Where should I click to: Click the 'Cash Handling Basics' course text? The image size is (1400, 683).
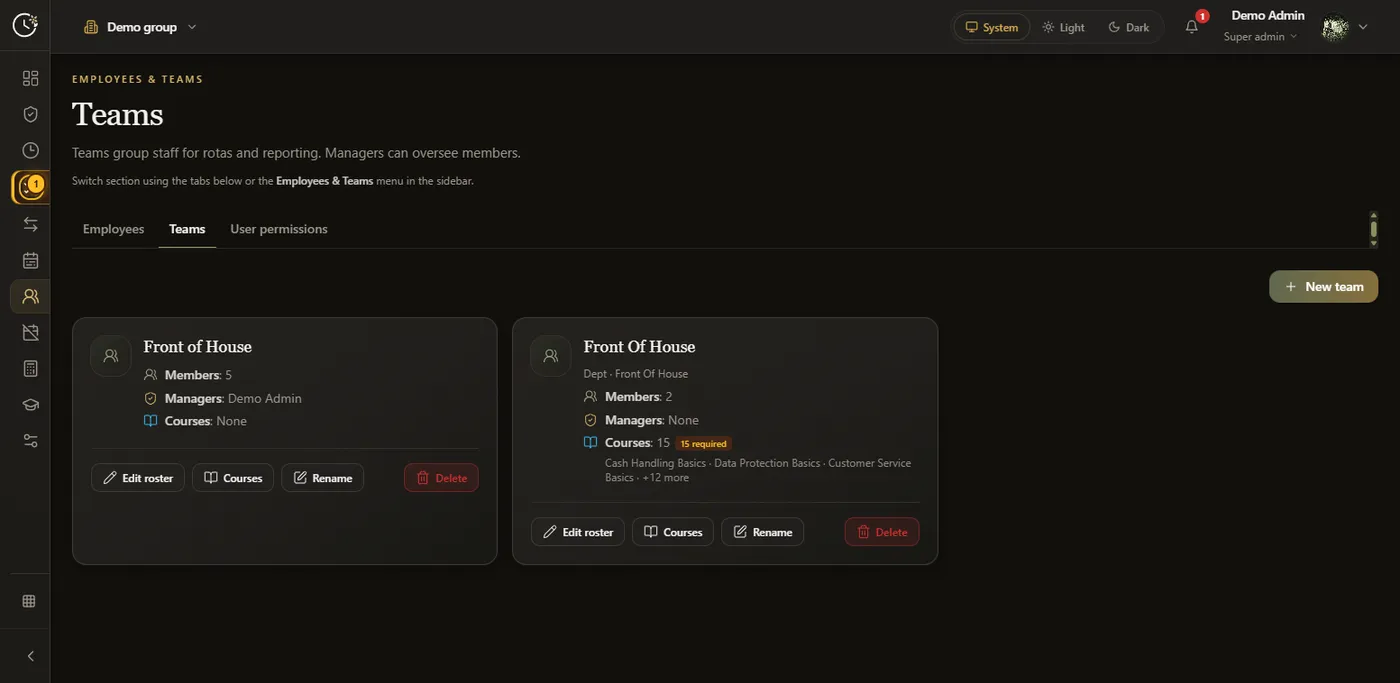click(x=655, y=463)
